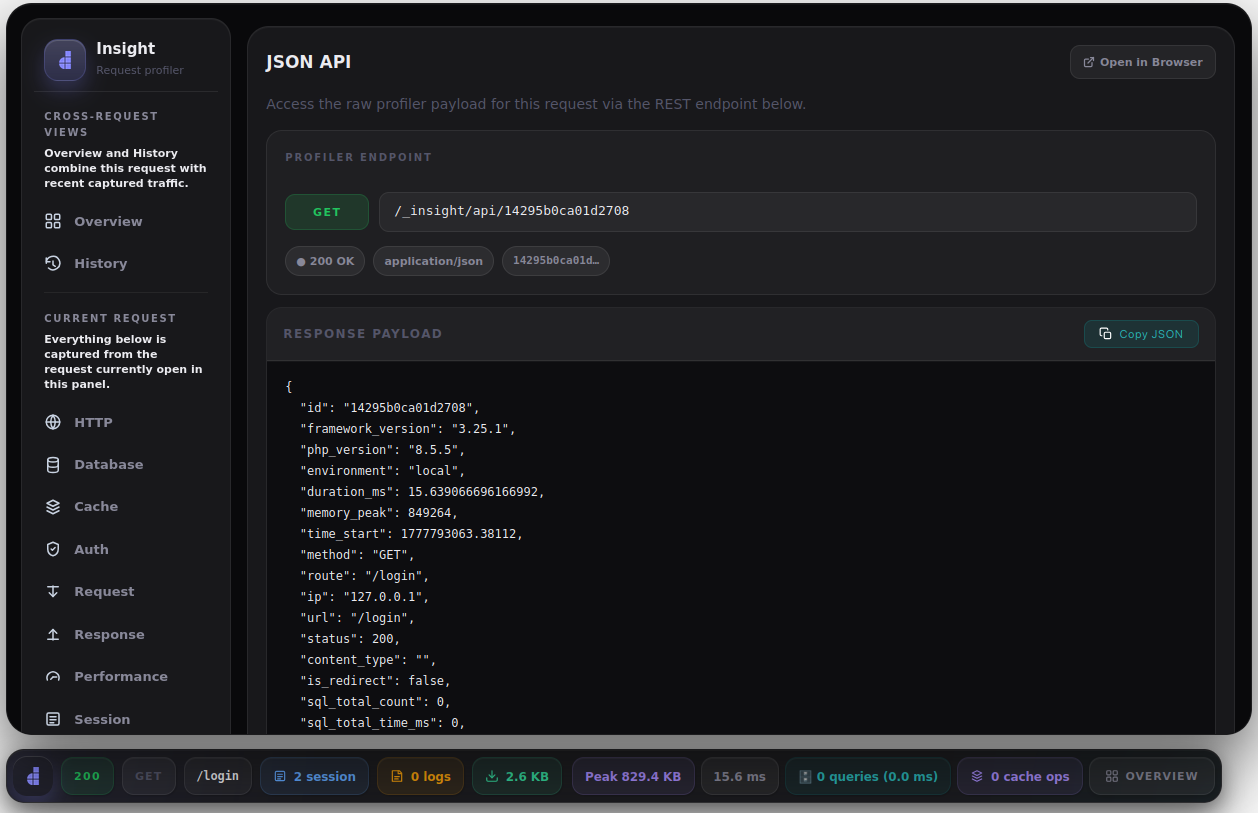Click the PROFILER ENDPOINT label
The image size is (1258, 813).
pos(358,157)
